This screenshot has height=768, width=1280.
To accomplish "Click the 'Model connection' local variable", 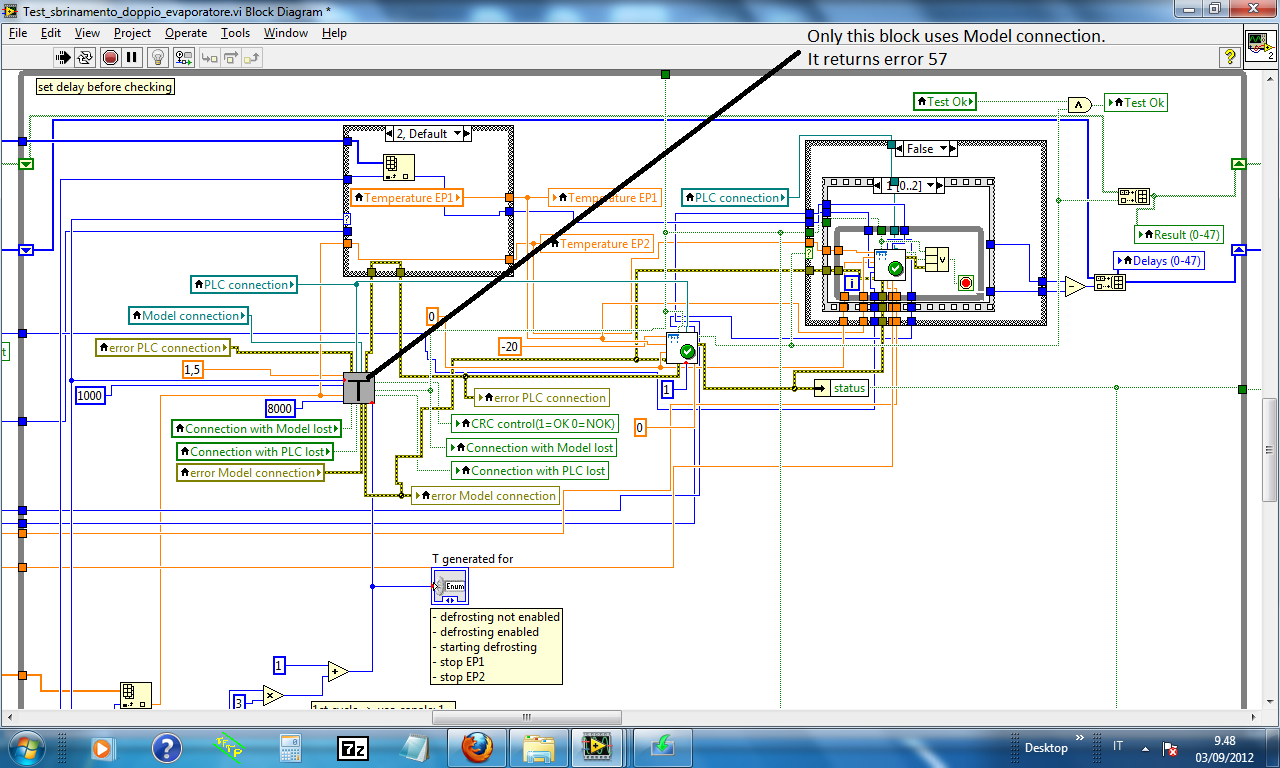I will pyautogui.click(x=189, y=316).
